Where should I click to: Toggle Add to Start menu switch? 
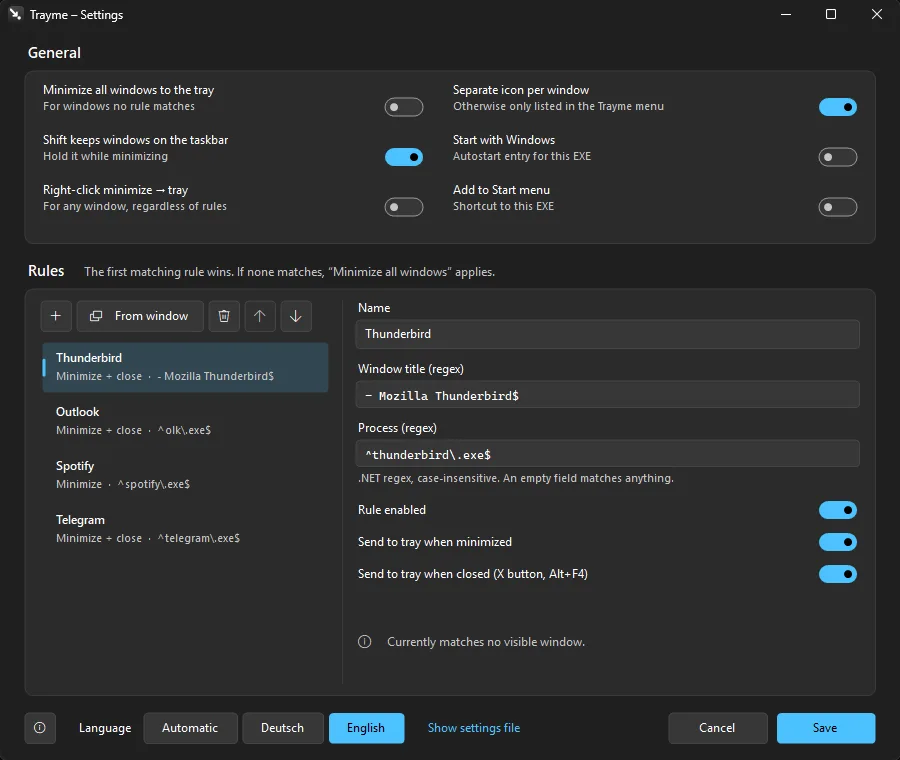tap(837, 207)
